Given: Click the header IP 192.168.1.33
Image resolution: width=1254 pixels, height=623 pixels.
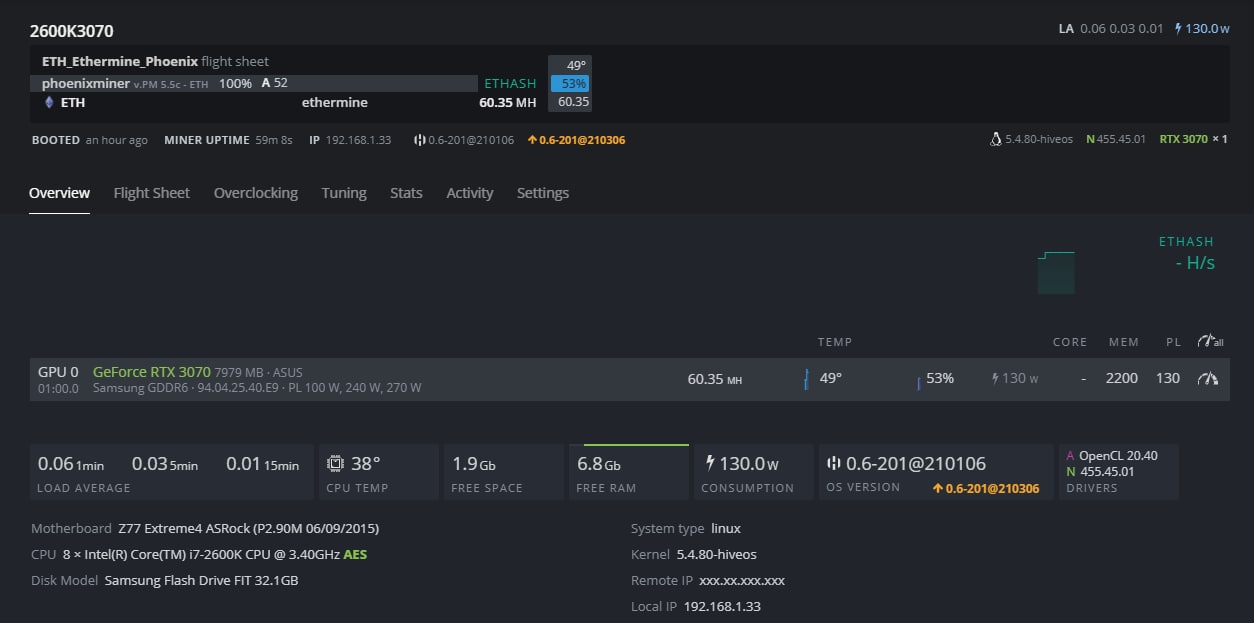Looking at the screenshot, I should coord(350,140).
